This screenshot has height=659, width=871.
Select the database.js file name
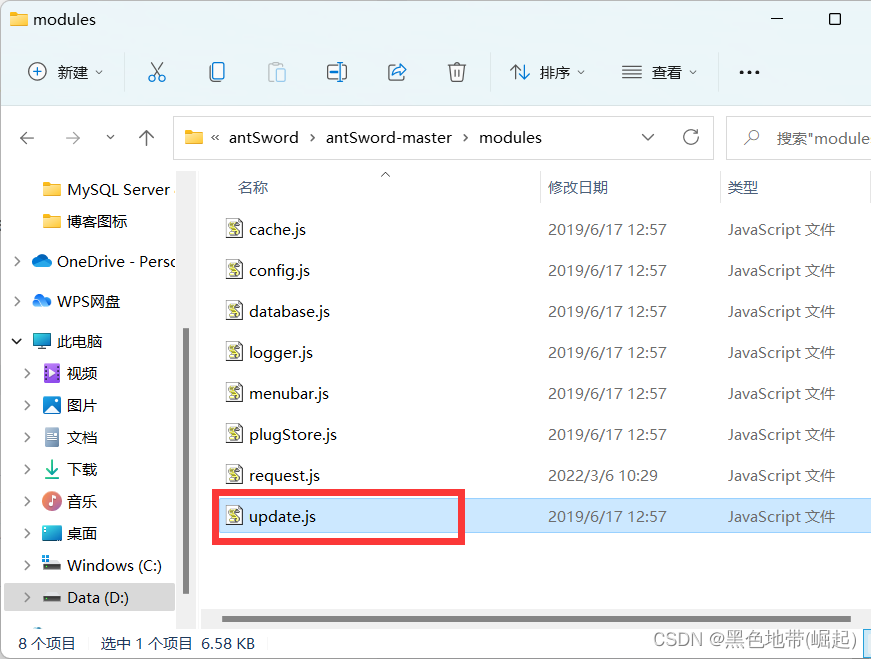point(289,311)
